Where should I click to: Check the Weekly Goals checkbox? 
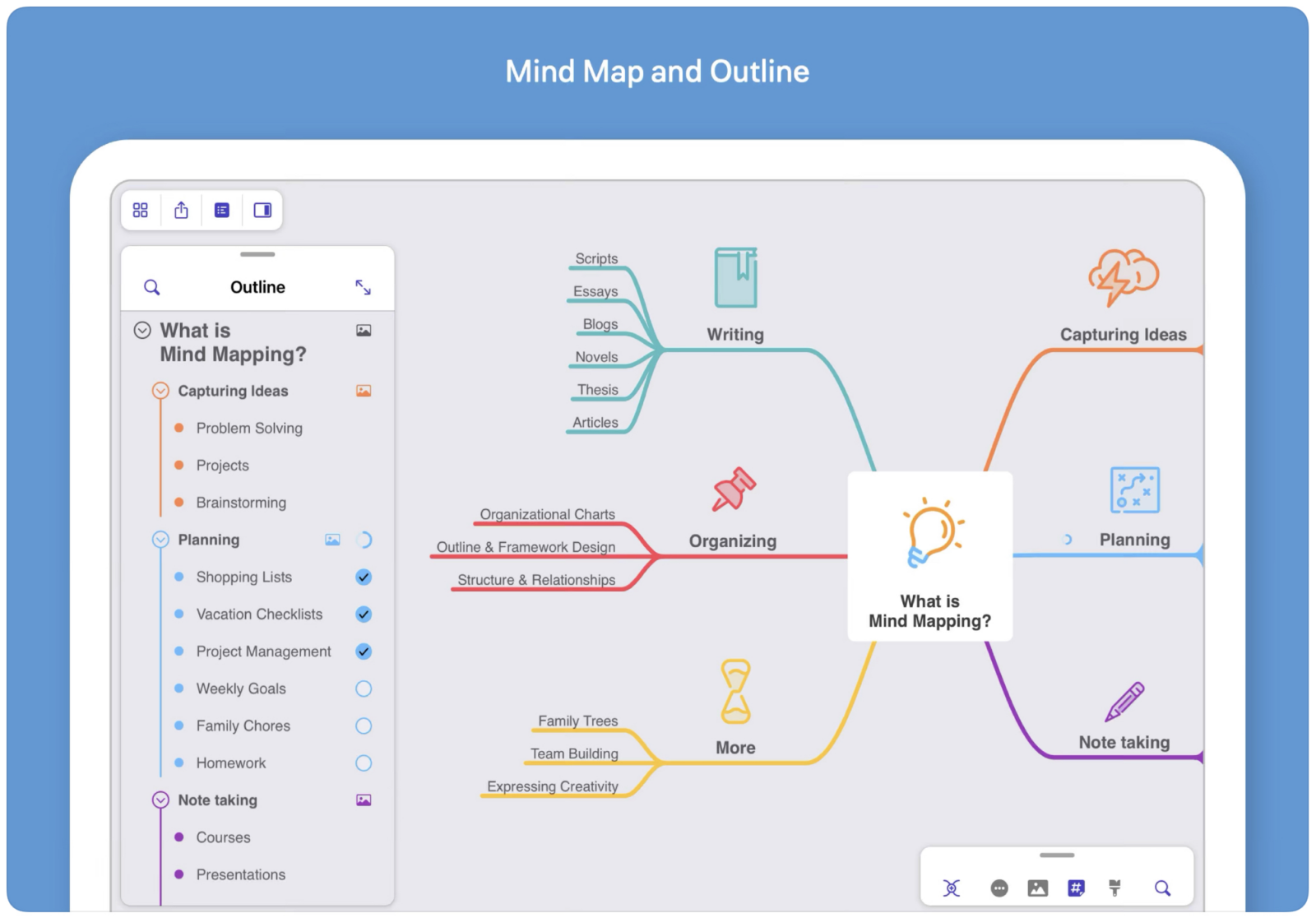364,689
